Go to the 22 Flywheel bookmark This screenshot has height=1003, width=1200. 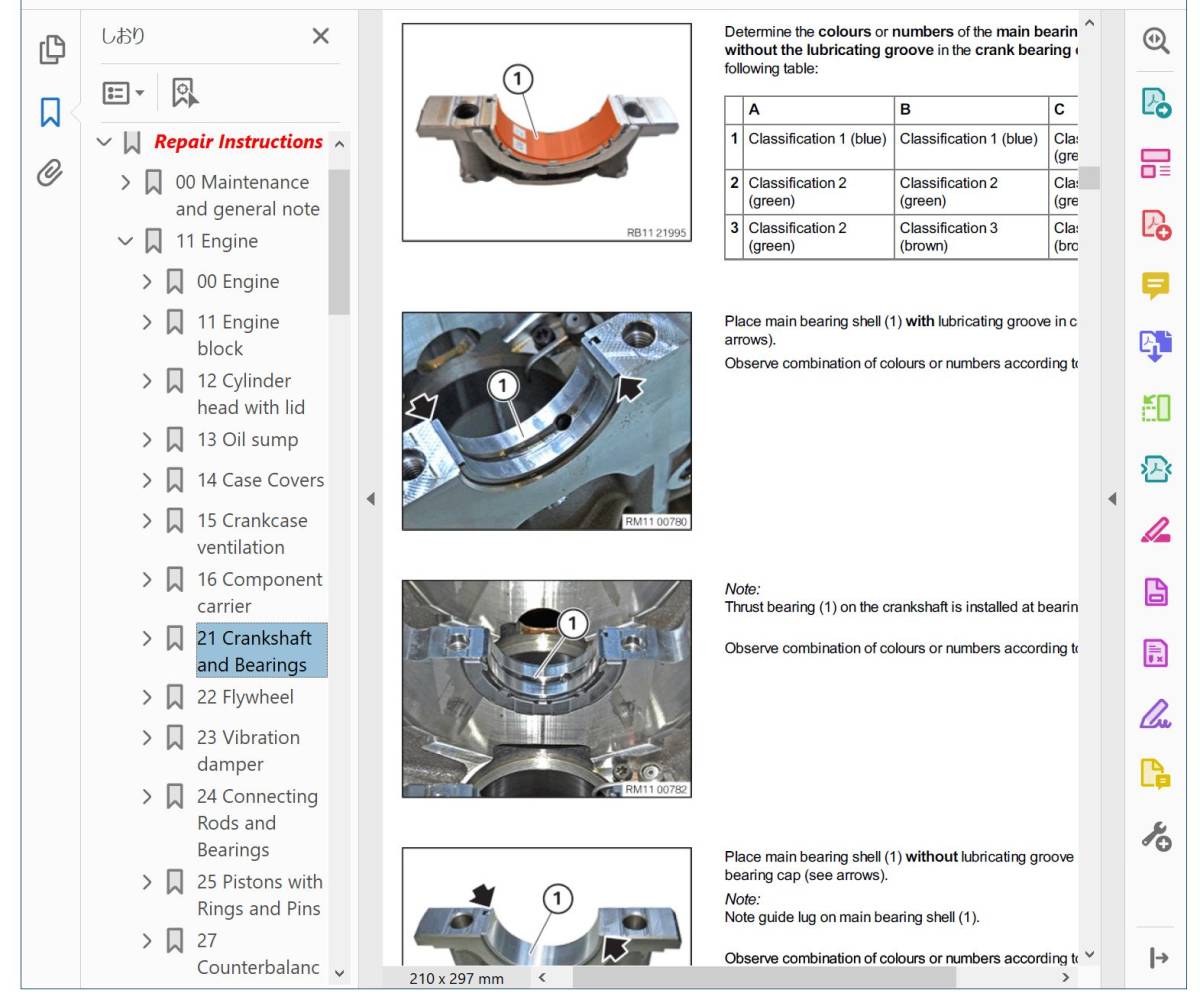245,697
